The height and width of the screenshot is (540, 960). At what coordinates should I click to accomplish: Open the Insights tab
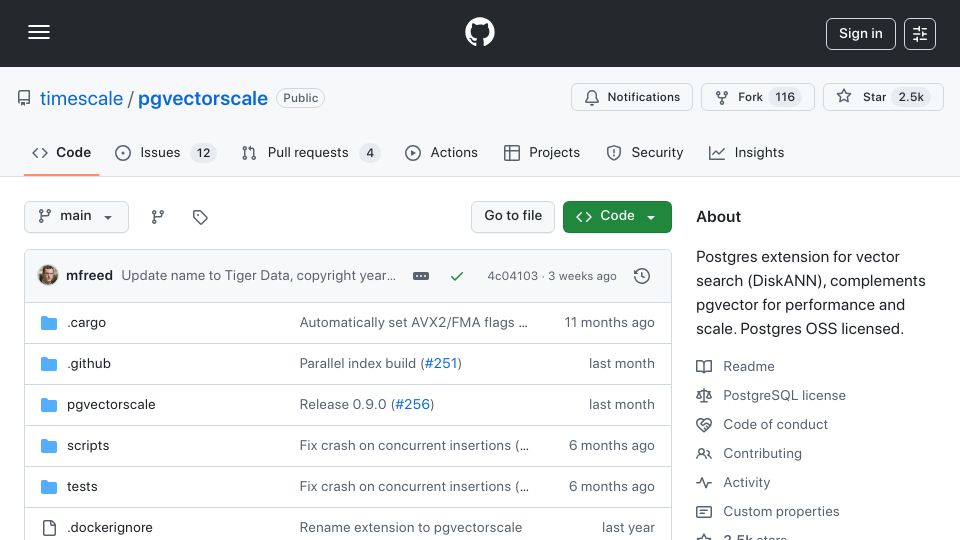point(746,152)
